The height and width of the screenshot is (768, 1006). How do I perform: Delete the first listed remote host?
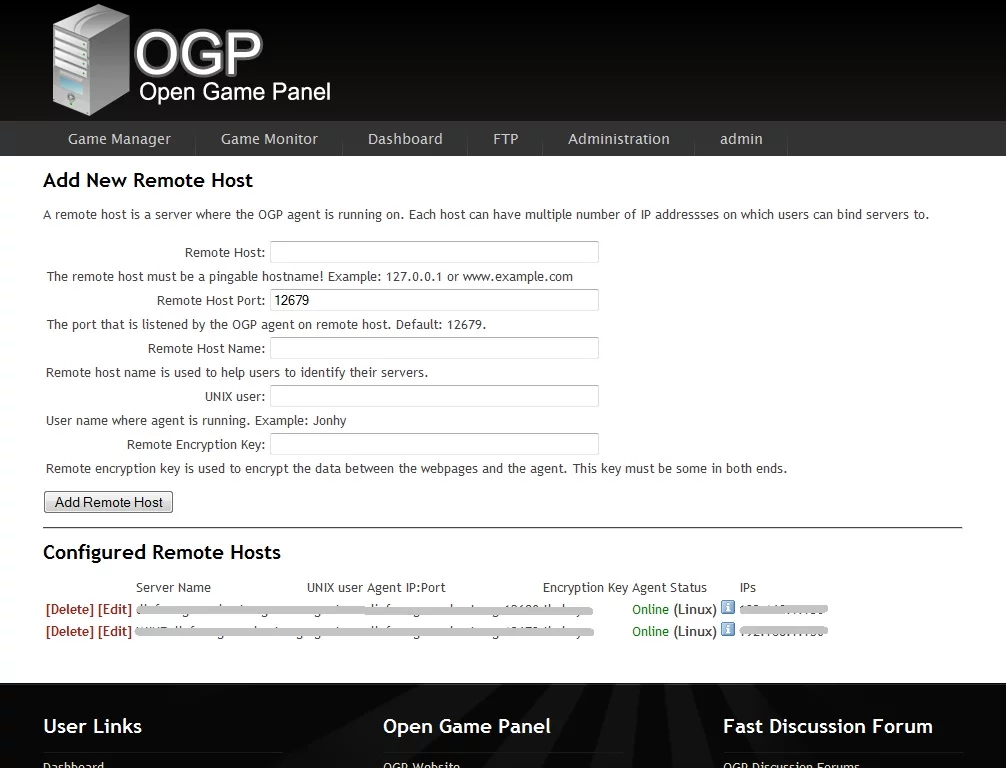pos(70,610)
